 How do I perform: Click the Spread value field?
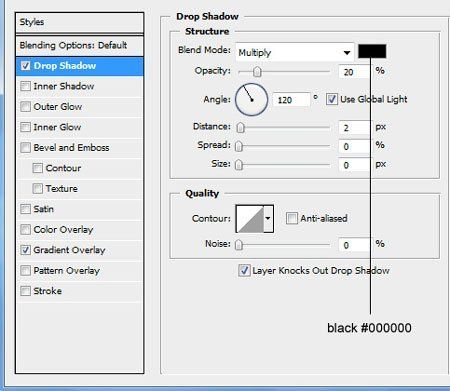click(x=354, y=146)
